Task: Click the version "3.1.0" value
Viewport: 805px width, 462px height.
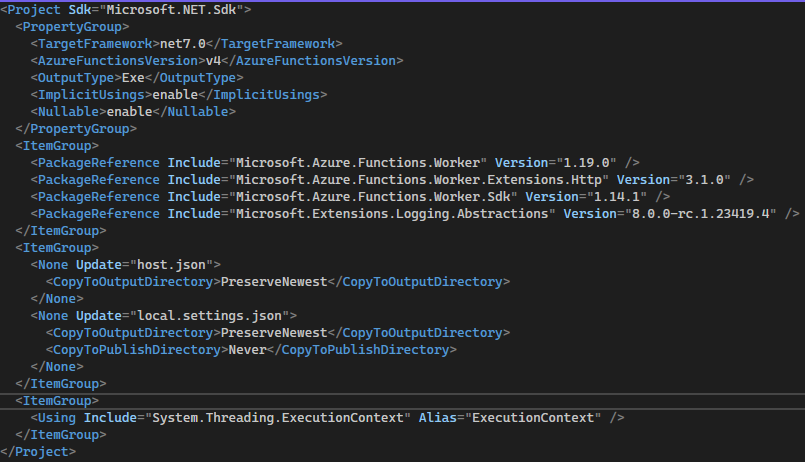Action: tap(704, 180)
